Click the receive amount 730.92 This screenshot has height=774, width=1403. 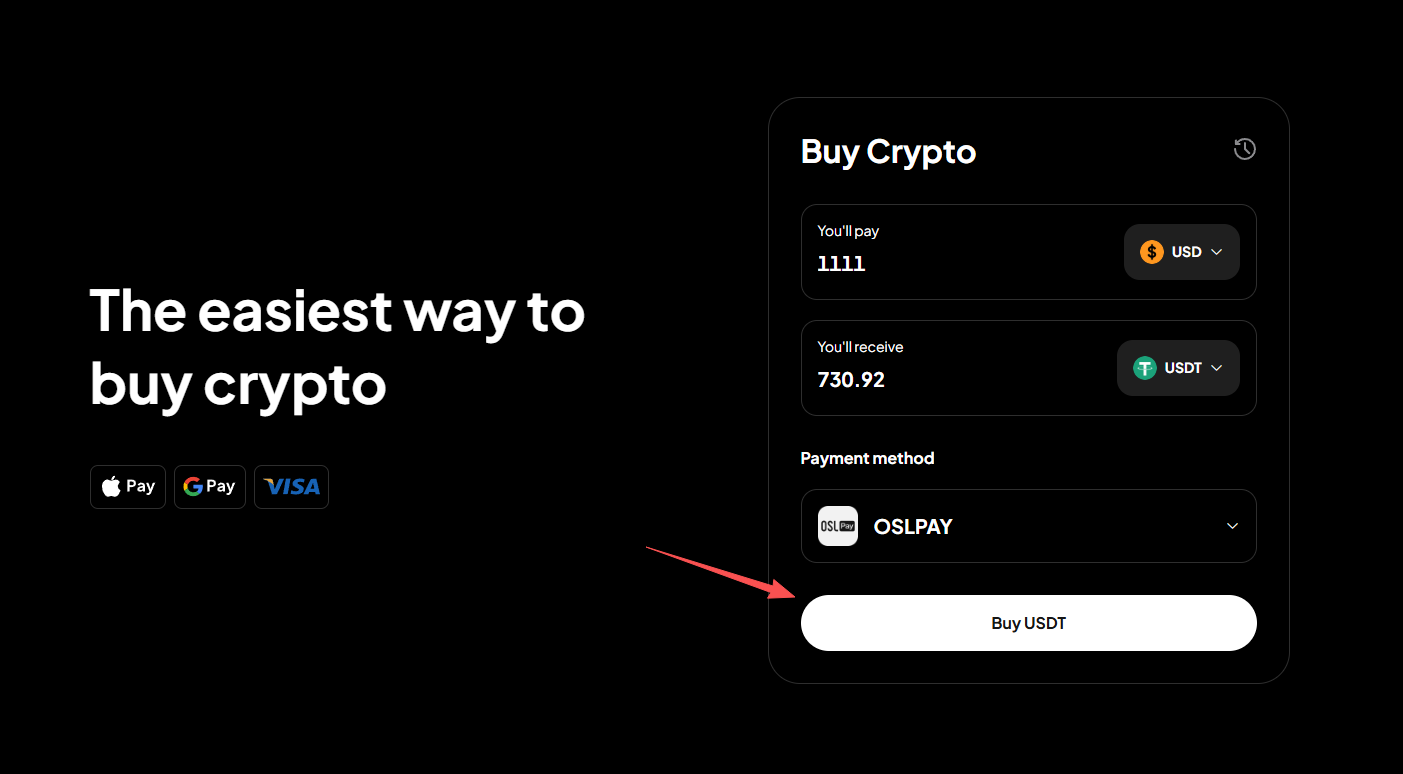tap(851, 380)
